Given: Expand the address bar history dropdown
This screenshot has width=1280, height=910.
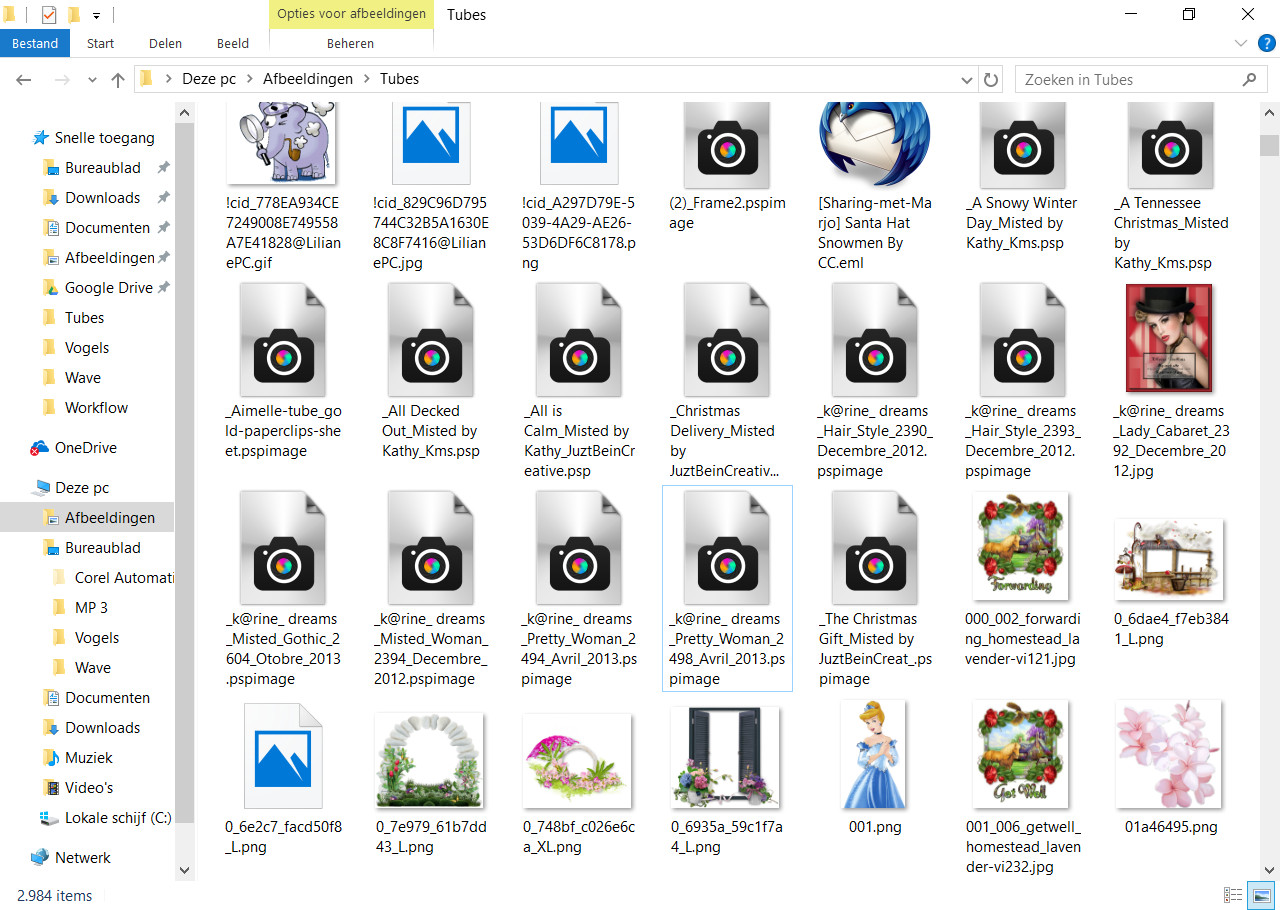Looking at the screenshot, I should pyautogui.click(x=967, y=80).
